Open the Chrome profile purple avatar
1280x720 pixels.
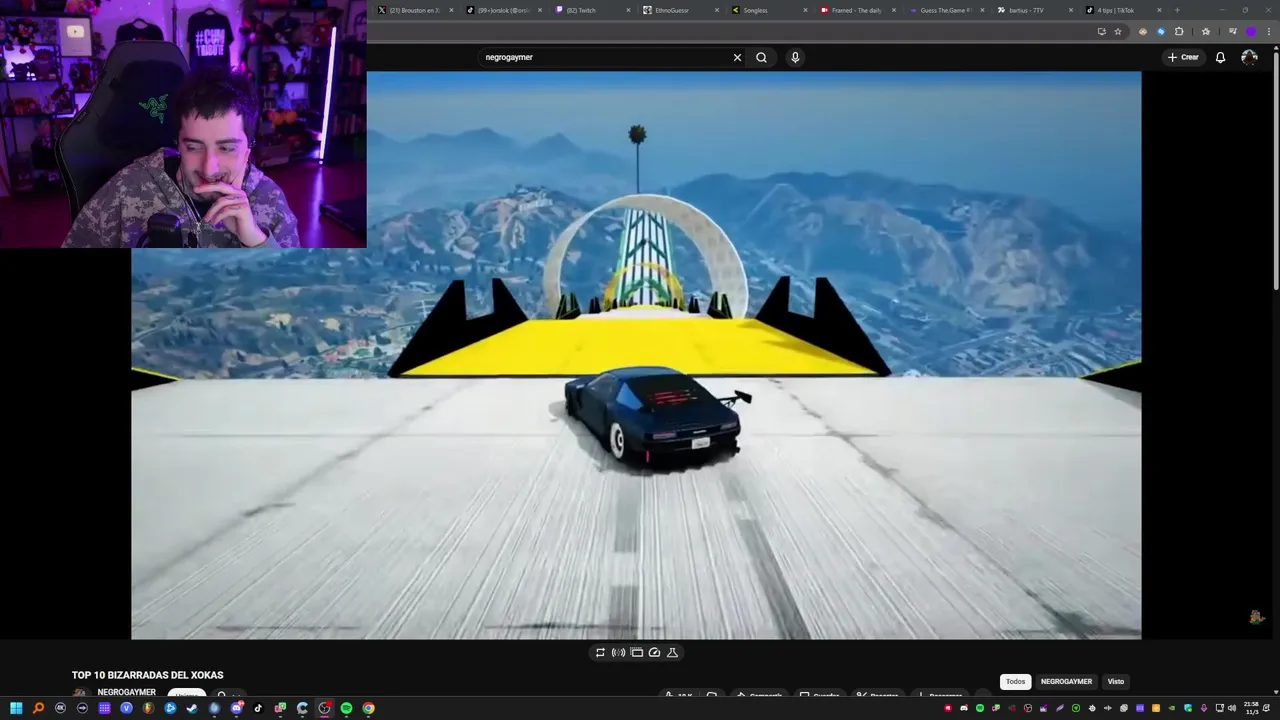pos(1251,31)
